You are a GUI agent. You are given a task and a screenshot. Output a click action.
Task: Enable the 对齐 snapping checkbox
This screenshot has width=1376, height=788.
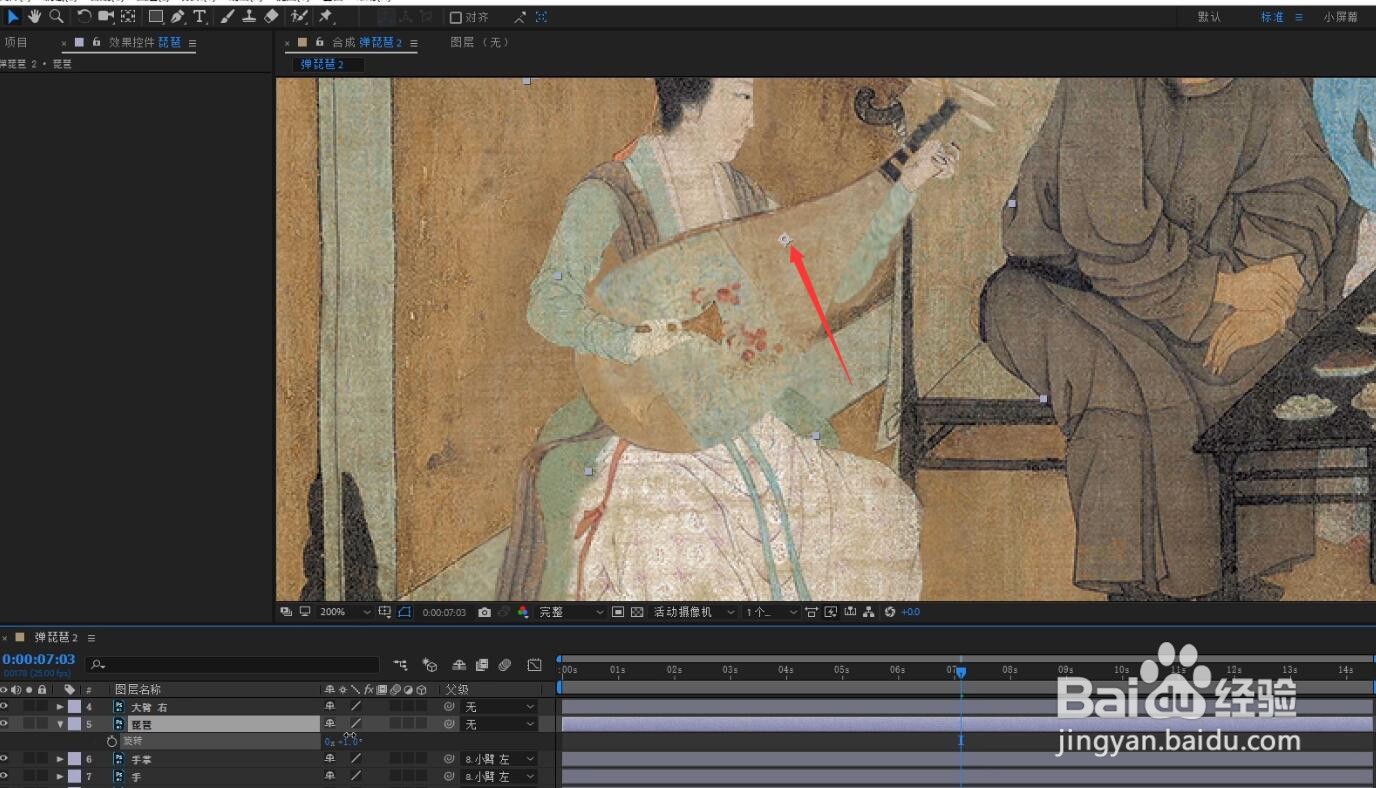455,17
